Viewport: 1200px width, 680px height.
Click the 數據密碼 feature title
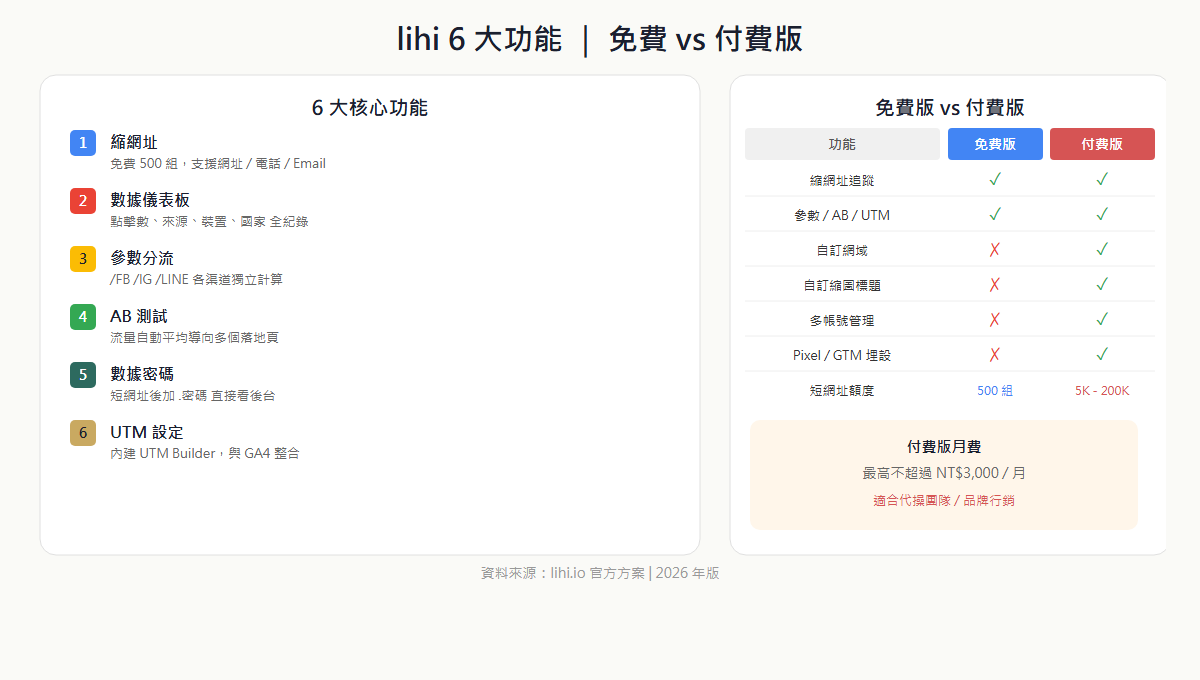[142, 375]
